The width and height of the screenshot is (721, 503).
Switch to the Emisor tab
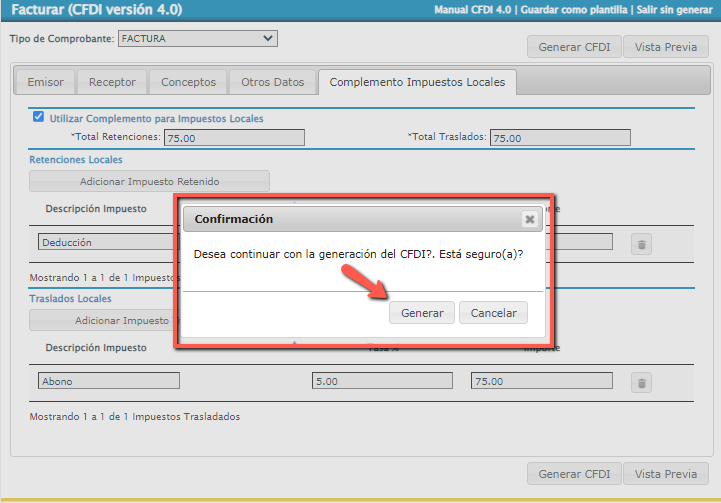[46, 82]
